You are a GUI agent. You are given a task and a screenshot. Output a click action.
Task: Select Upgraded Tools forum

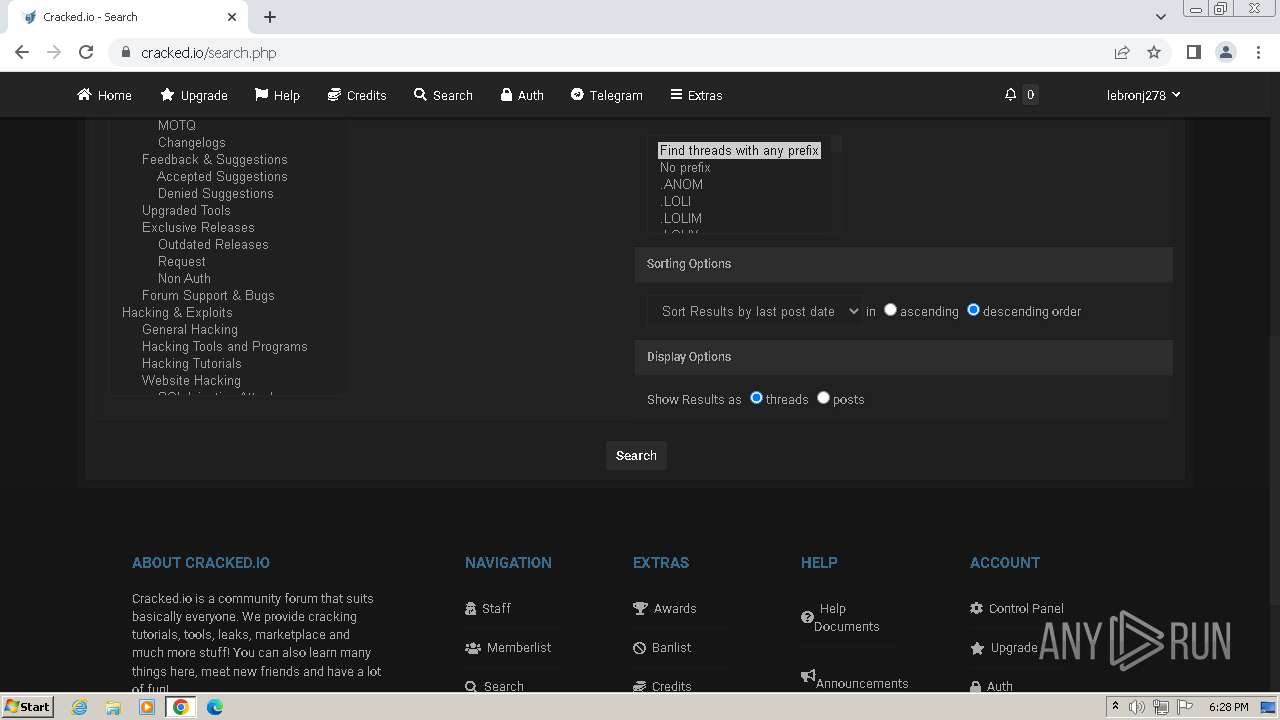186,210
